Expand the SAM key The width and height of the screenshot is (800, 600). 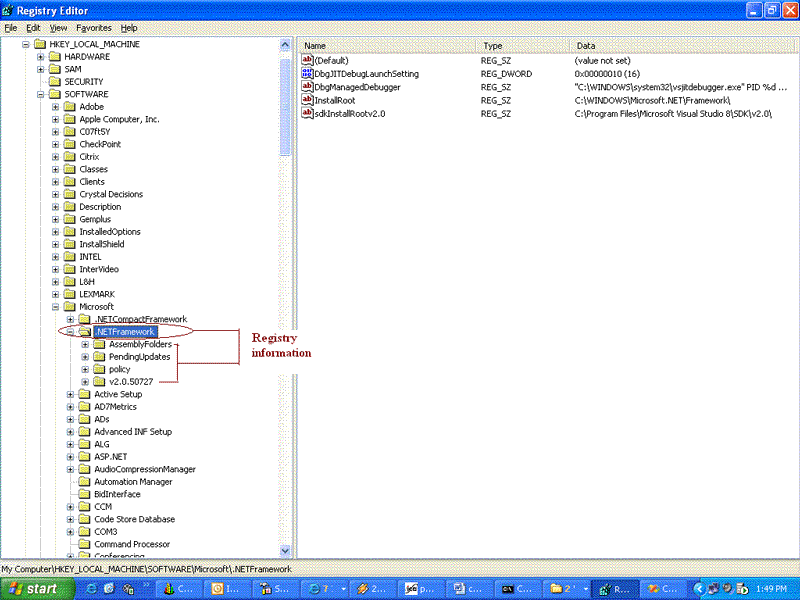tap(40, 69)
